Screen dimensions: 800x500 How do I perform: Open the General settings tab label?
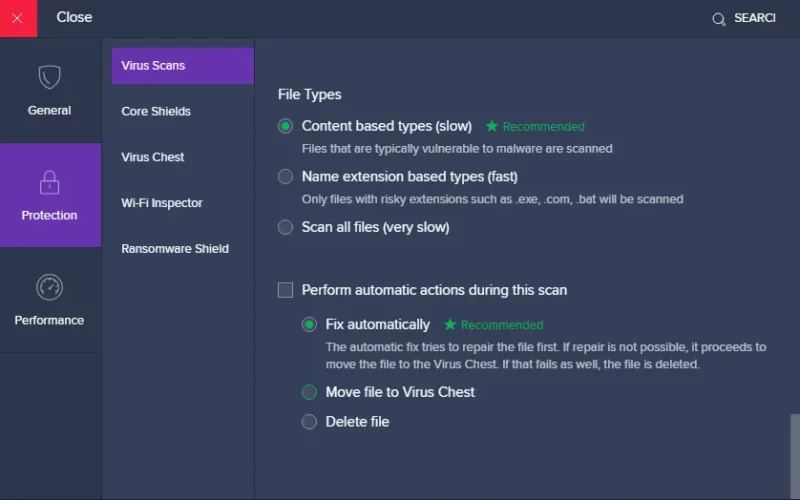pyautogui.click(x=49, y=110)
